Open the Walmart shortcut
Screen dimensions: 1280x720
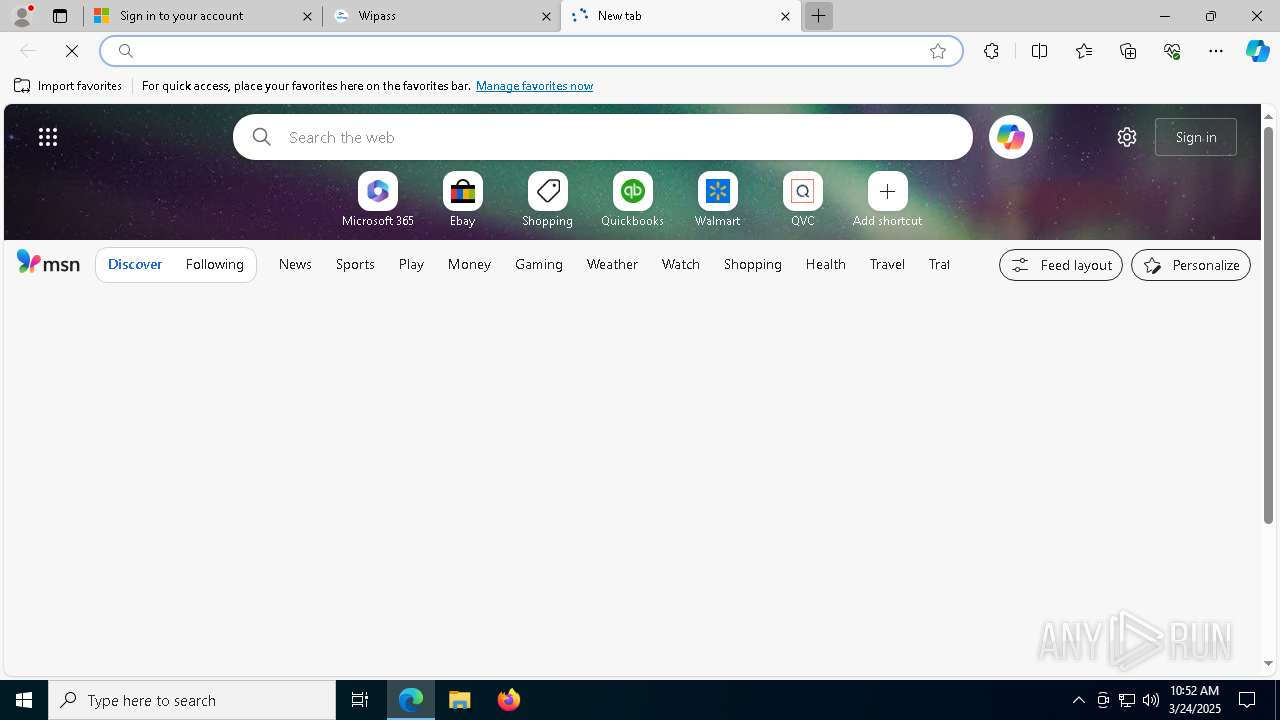click(717, 200)
